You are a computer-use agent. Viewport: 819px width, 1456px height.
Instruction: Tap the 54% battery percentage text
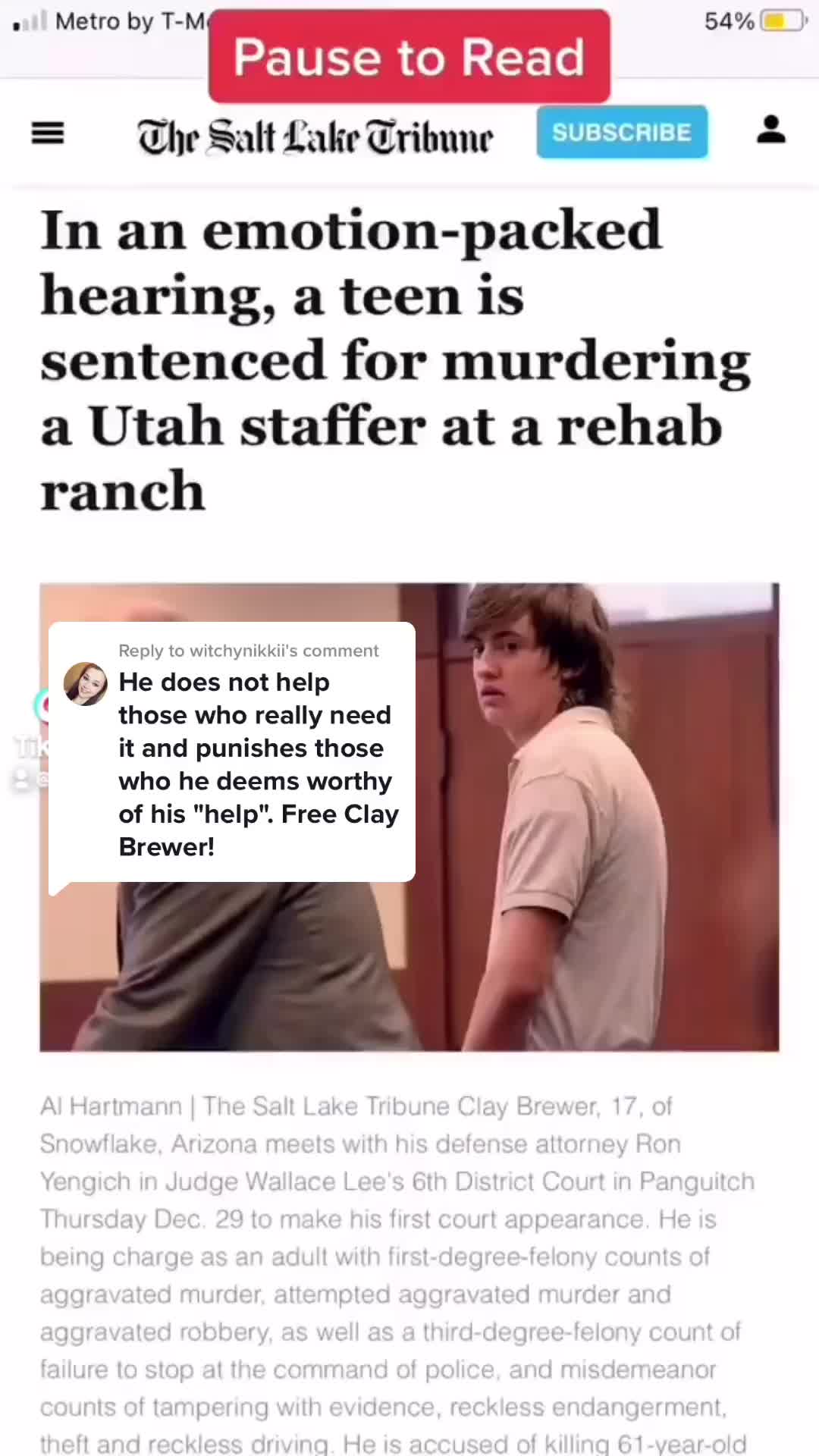[x=730, y=21]
